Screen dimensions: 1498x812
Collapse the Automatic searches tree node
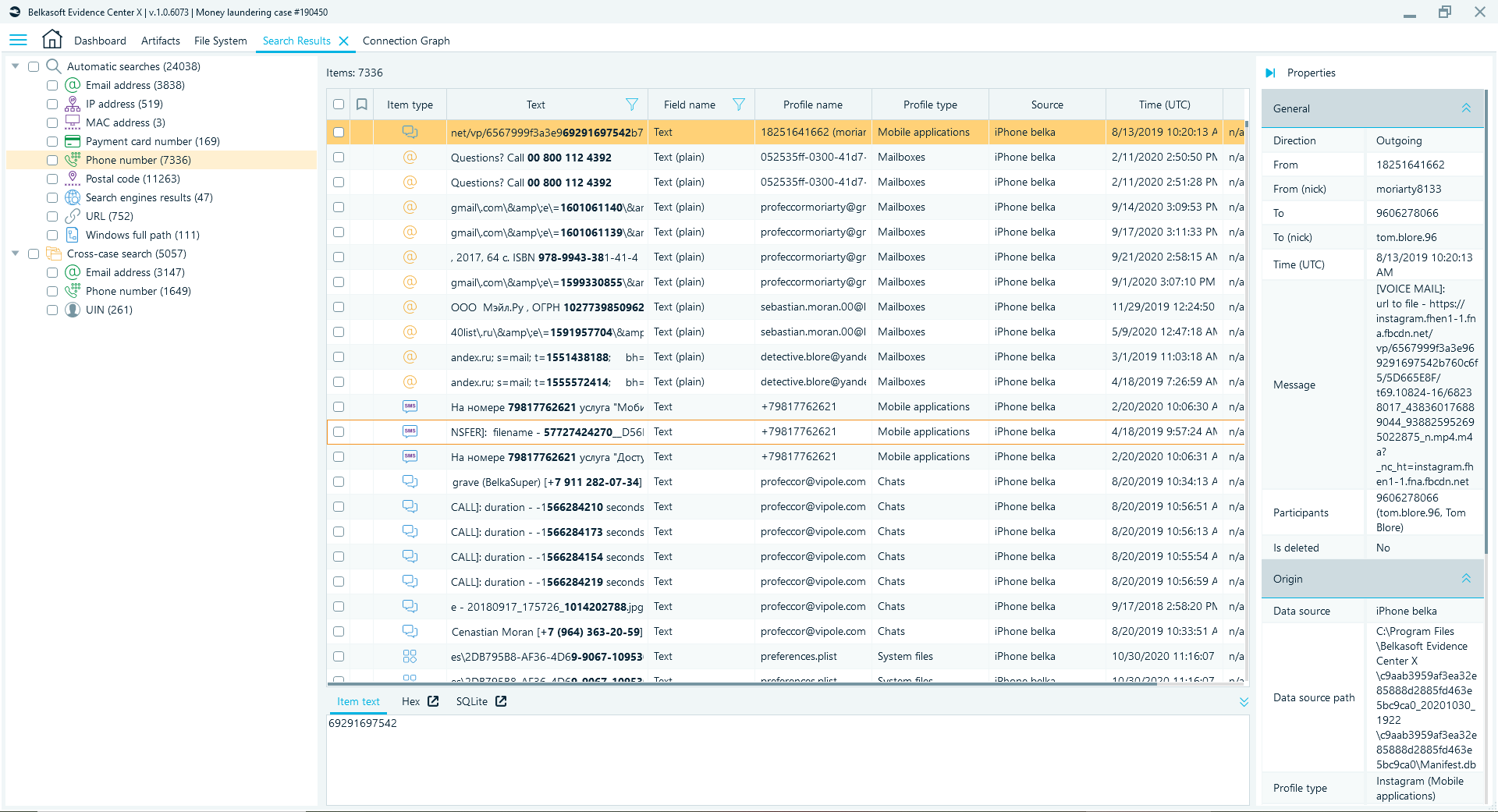[x=15, y=66]
